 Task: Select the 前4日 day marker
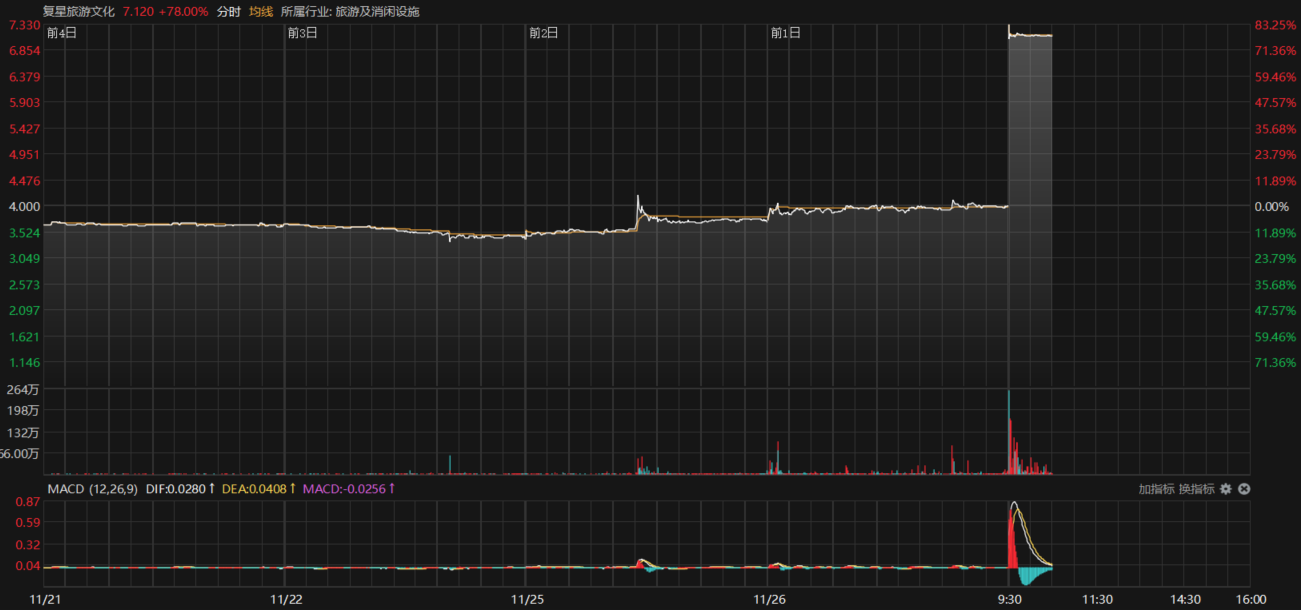tap(61, 33)
